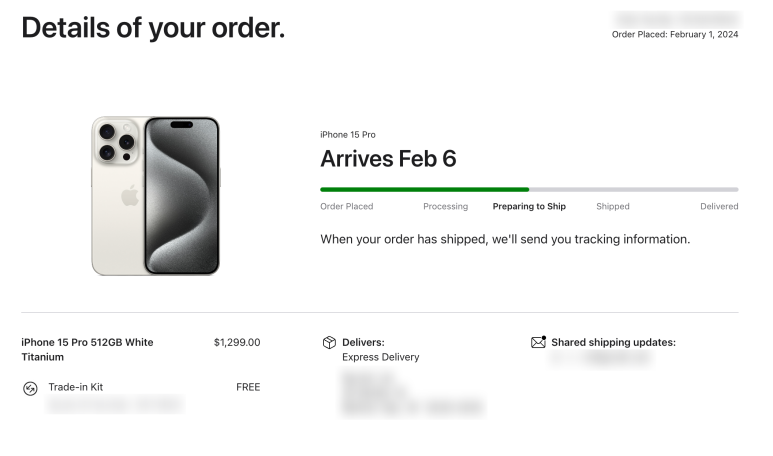The image size is (773, 456).
Task: Click the iPhone 15 Pro product image
Action: click(x=156, y=196)
